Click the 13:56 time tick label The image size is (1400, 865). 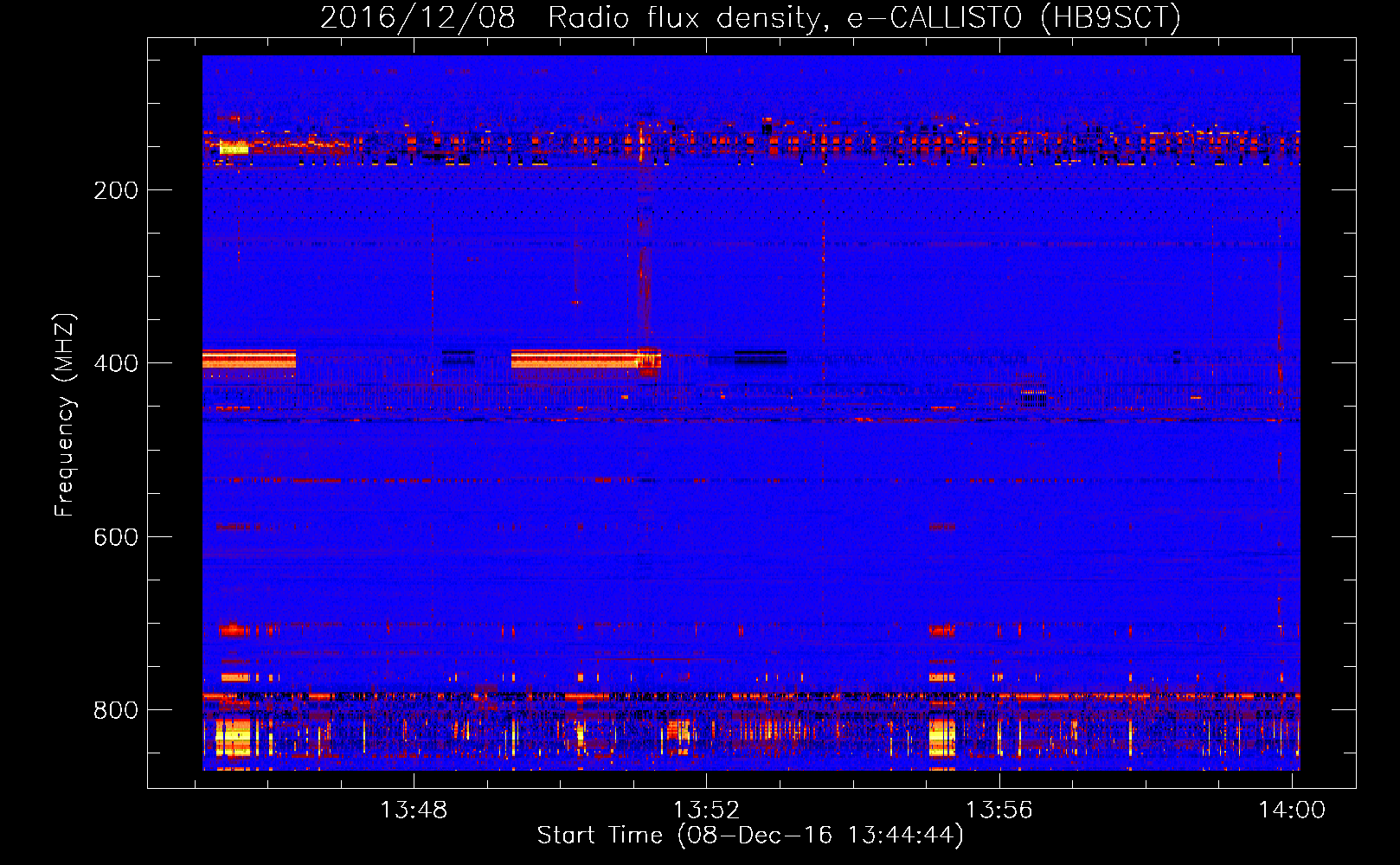tap(999, 810)
